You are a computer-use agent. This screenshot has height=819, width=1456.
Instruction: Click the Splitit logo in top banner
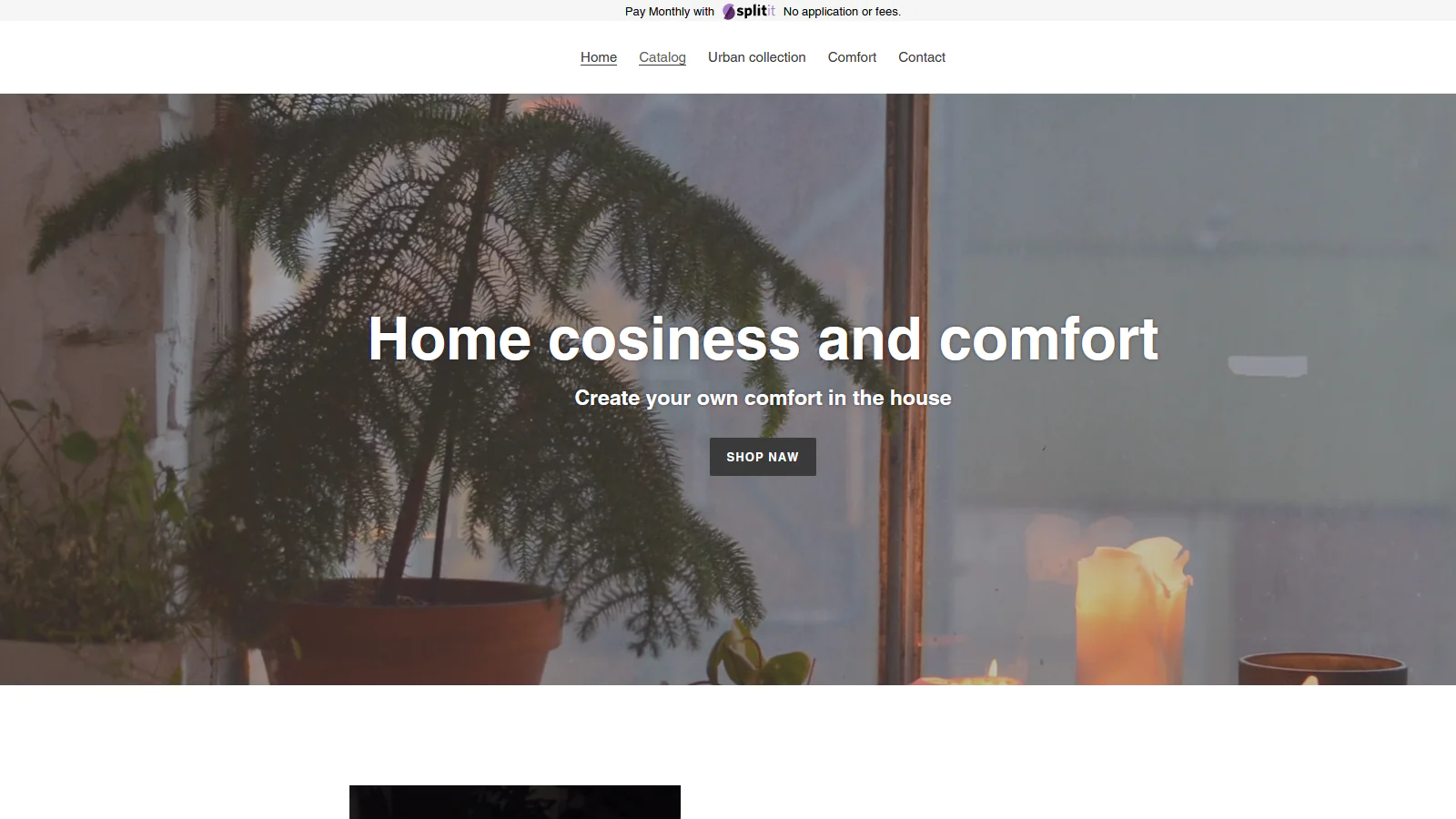pos(749,11)
